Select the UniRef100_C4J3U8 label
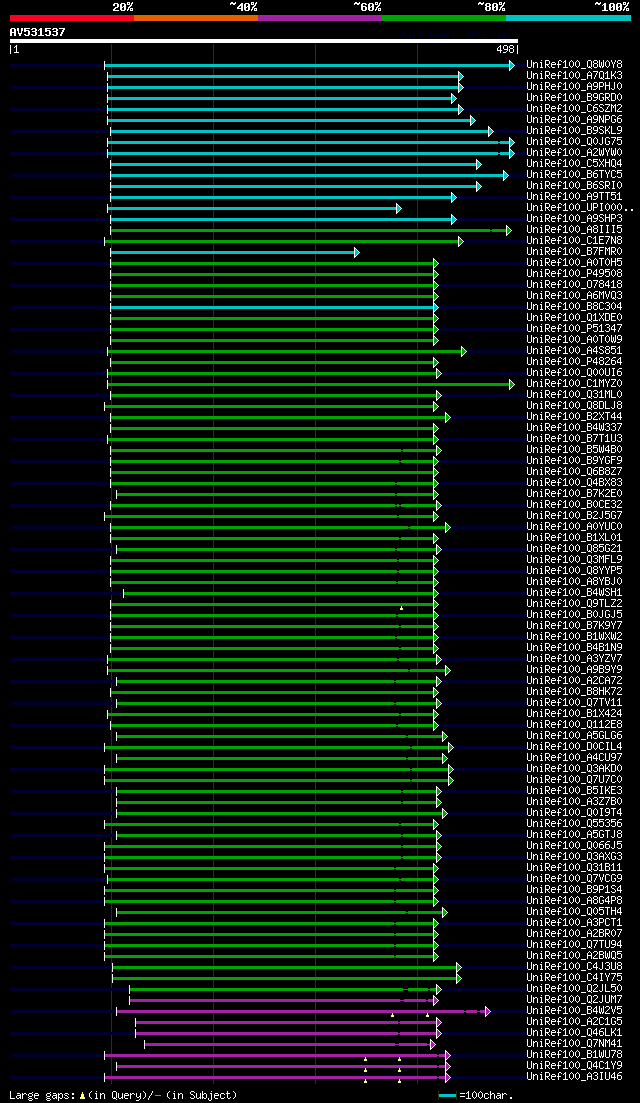Viewport: 640px width, 1103px height. [574, 967]
